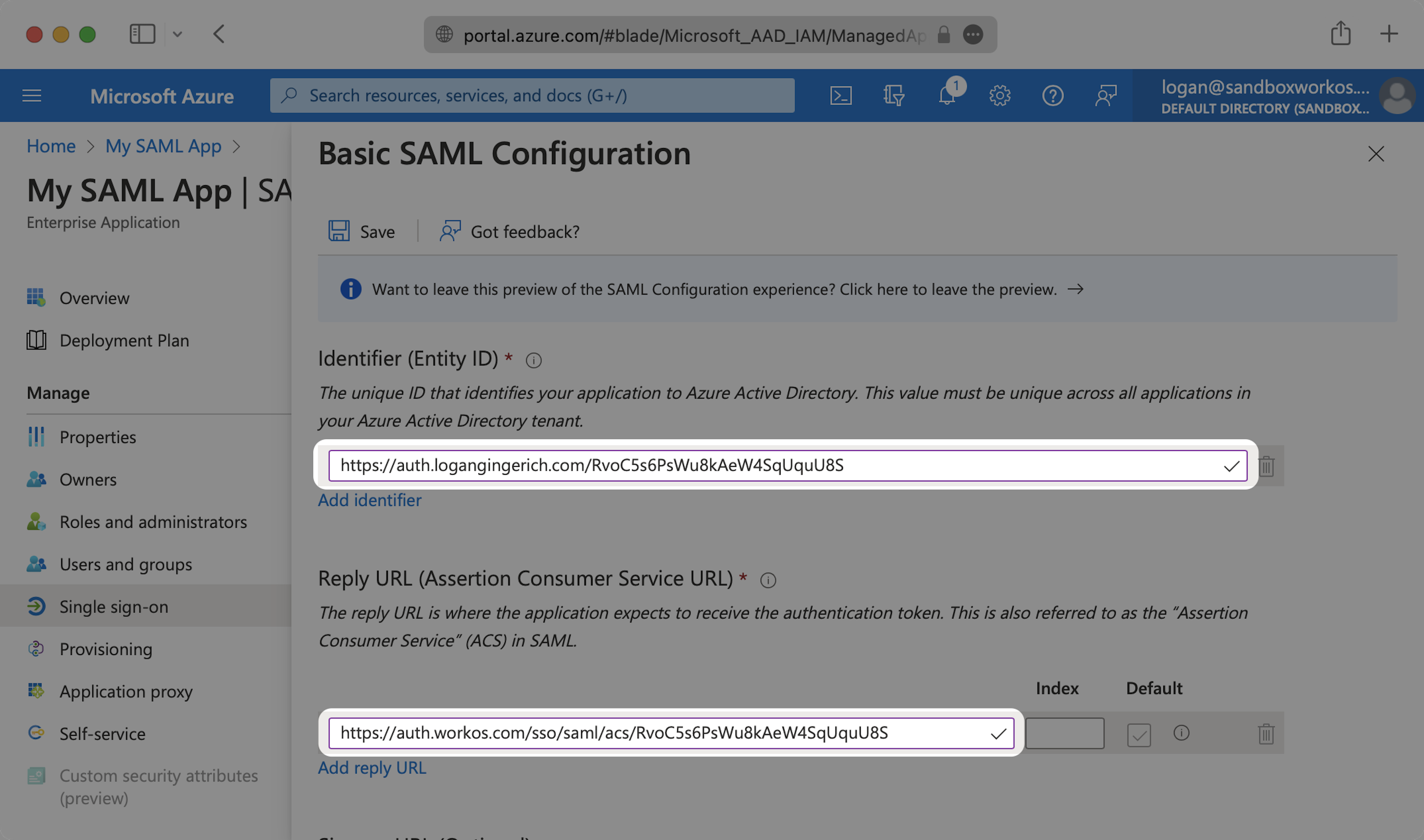
Task: Open Single sign-on in the Manage menu
Action: [x=114, y=607]
